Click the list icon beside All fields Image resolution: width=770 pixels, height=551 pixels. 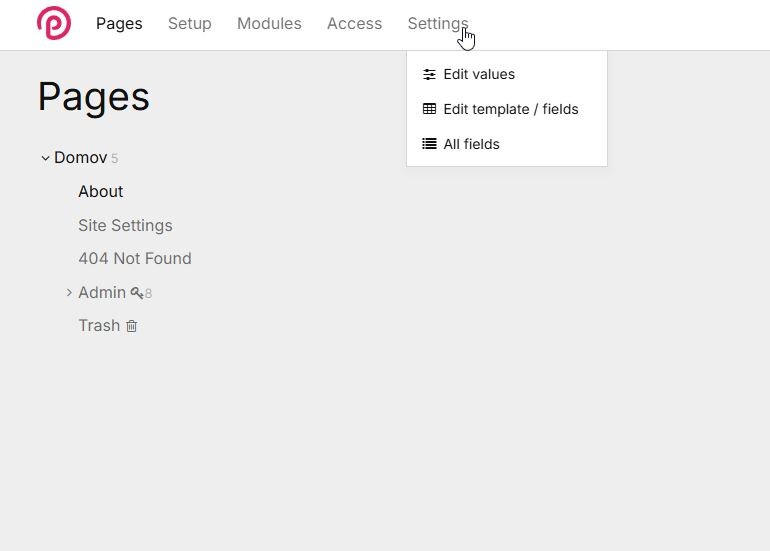click(429, 144)
